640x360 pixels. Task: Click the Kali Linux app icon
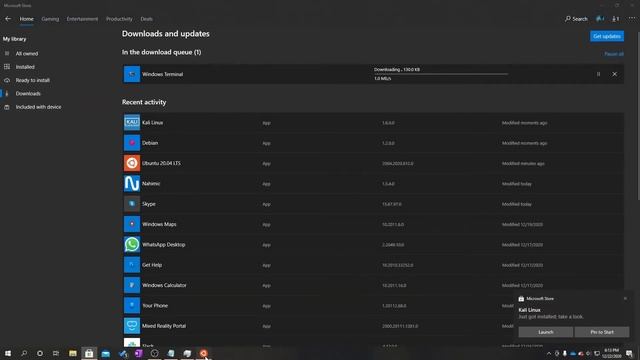click(x=132, y=122)
